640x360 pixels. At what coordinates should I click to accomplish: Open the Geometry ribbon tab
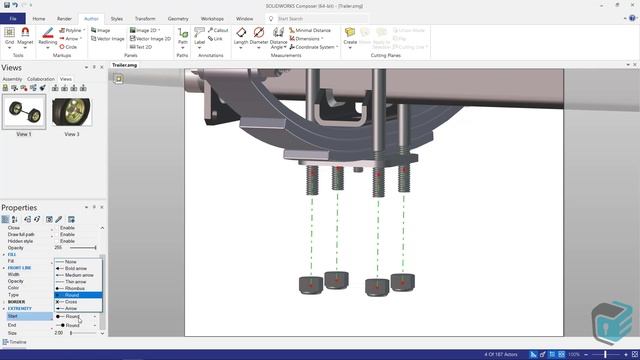pos(178,18)
